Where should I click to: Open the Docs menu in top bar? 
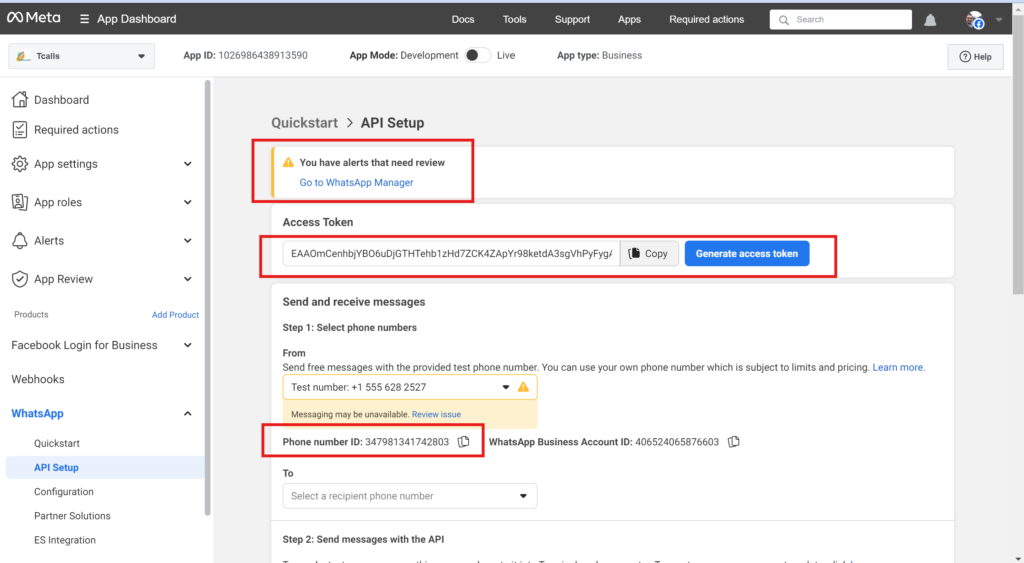click(462, 20)
